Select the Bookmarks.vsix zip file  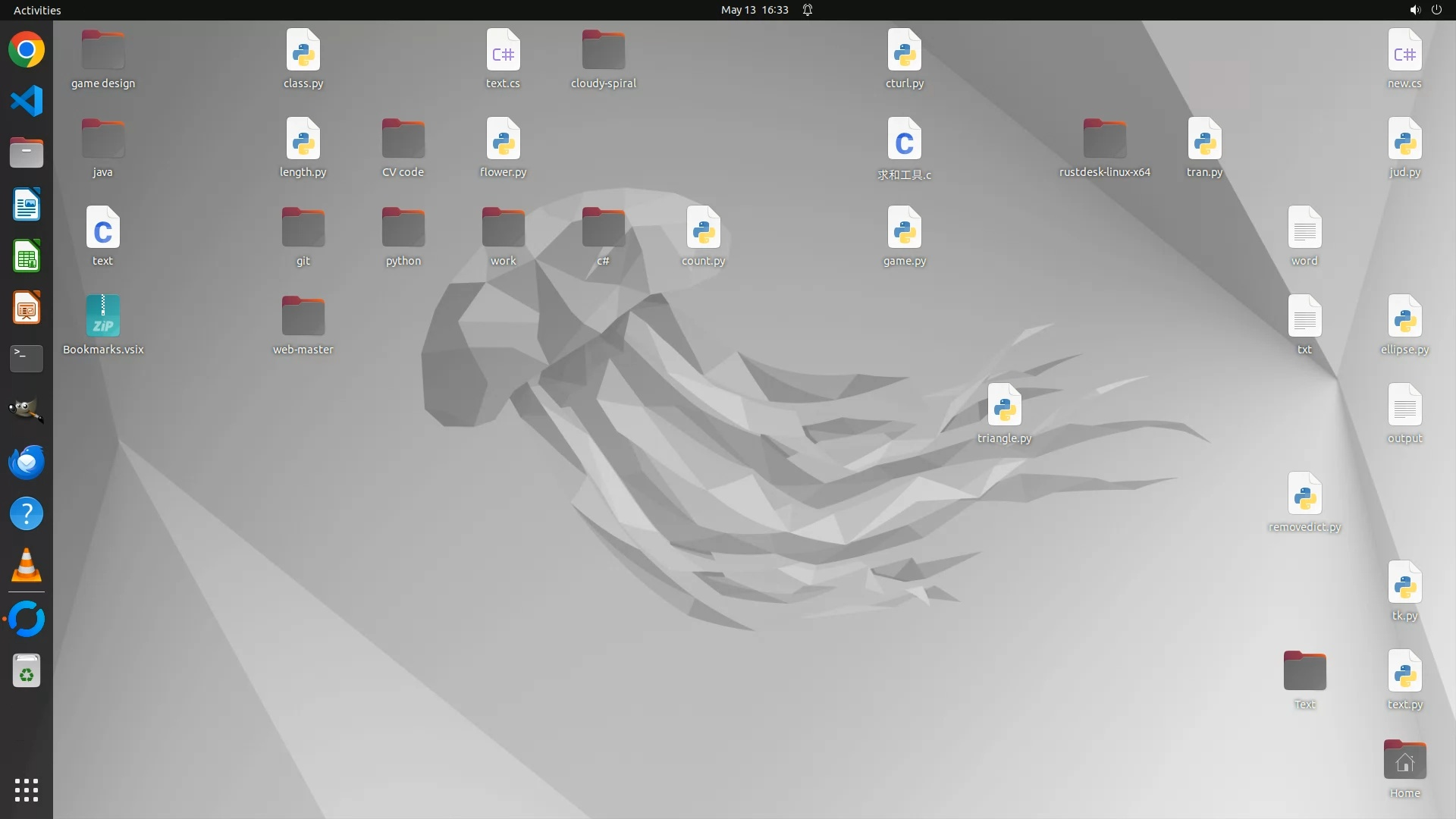[x=103, y=317]
